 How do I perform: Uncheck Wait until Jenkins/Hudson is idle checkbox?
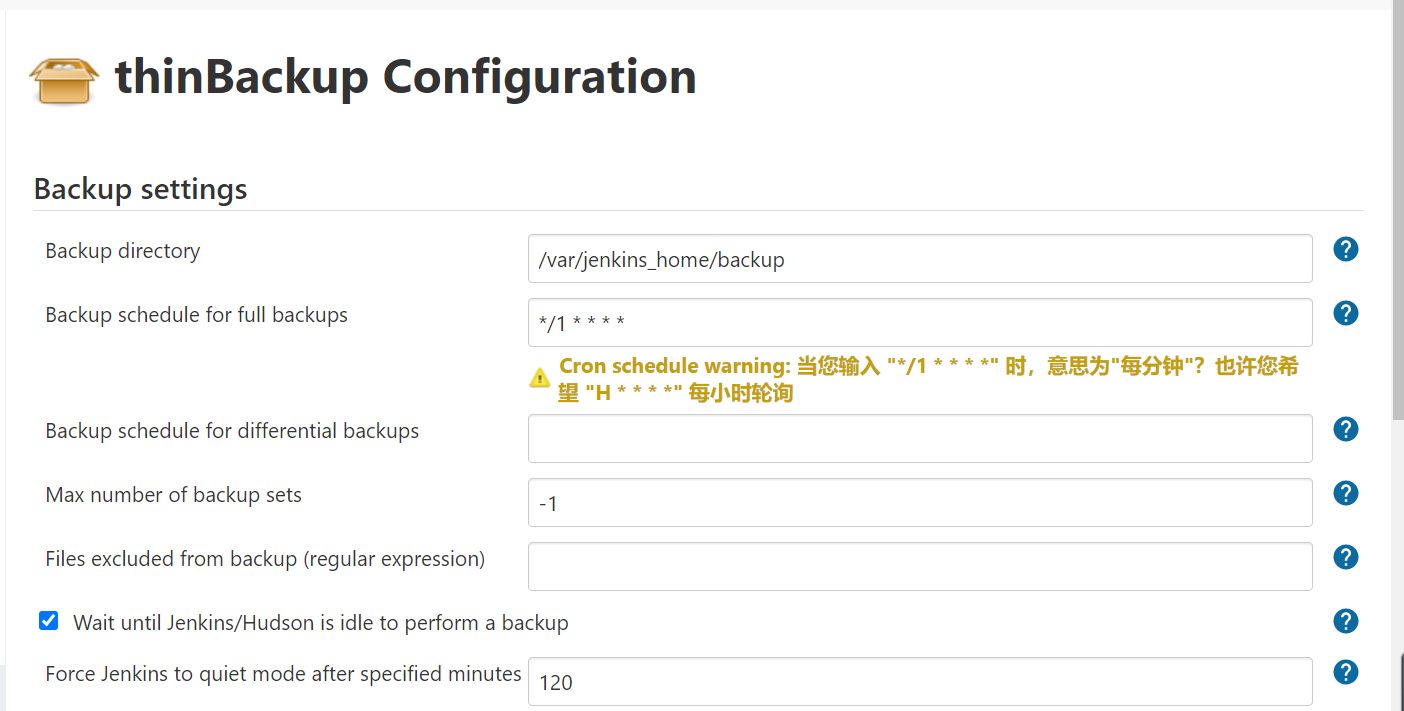[48, 621]
